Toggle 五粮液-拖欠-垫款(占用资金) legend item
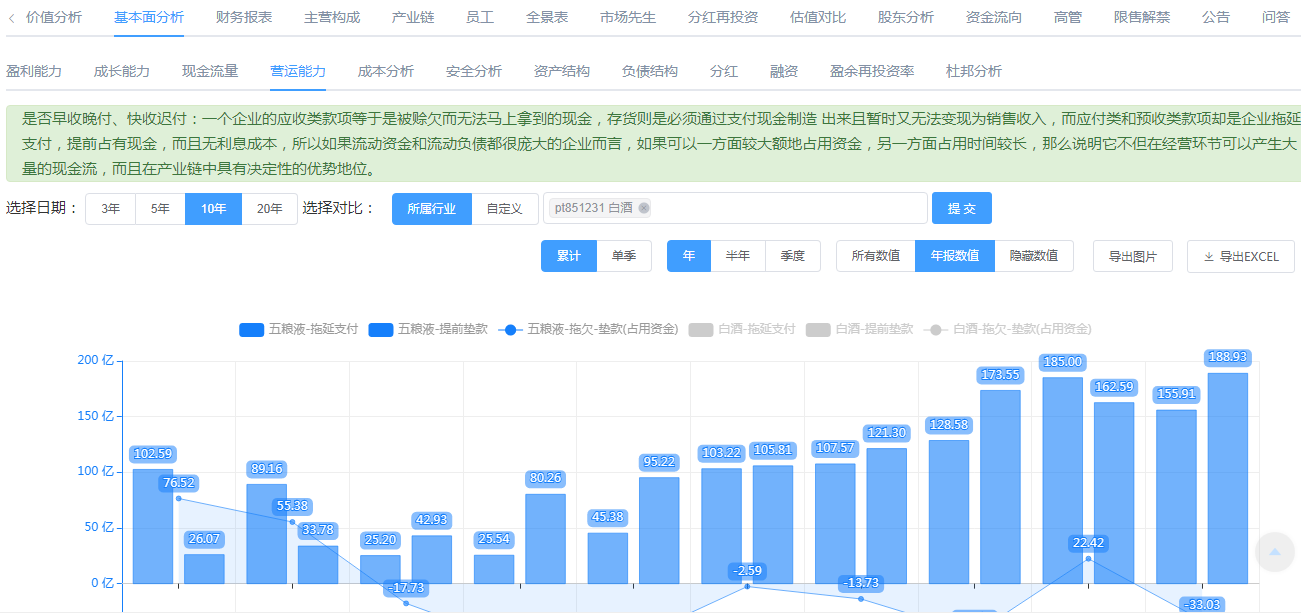This screenshot has height=616, width=1301. pos(588,329)
